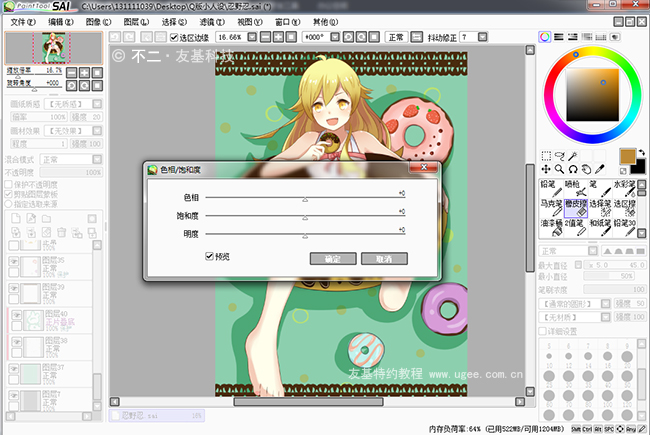This screenshot has height=435, width=650.
Task: Click the redo arrow in toolbar
Action: 129,37
